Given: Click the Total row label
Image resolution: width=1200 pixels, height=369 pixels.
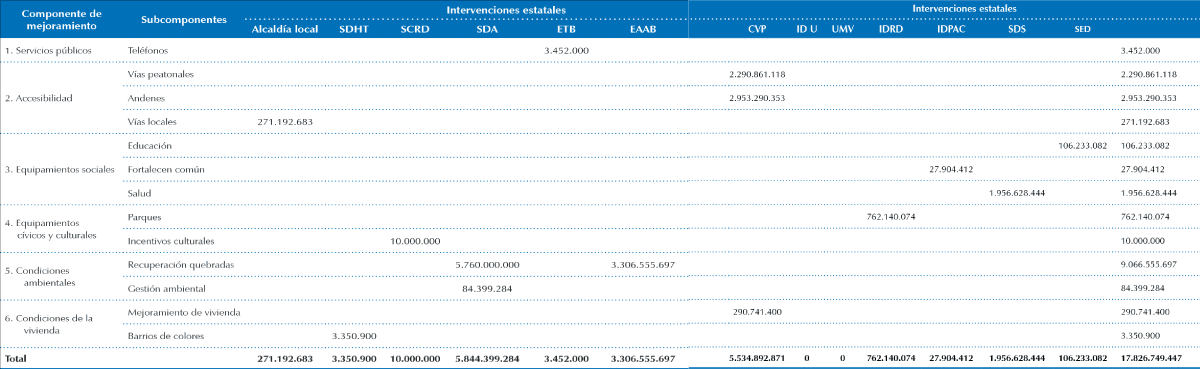Looking at the screenshot, I should tap(17, 358).
